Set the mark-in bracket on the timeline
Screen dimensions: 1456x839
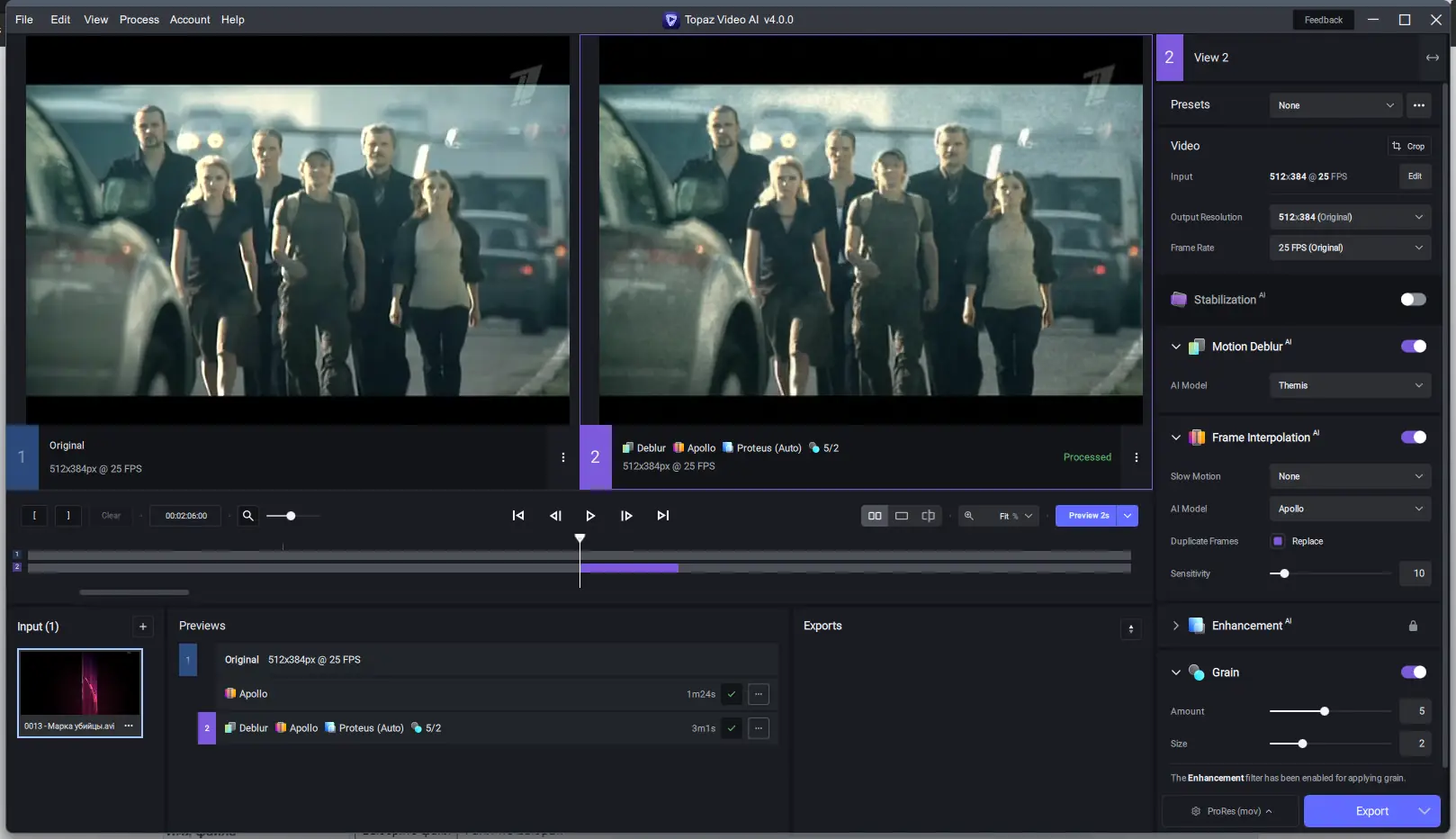34,516
